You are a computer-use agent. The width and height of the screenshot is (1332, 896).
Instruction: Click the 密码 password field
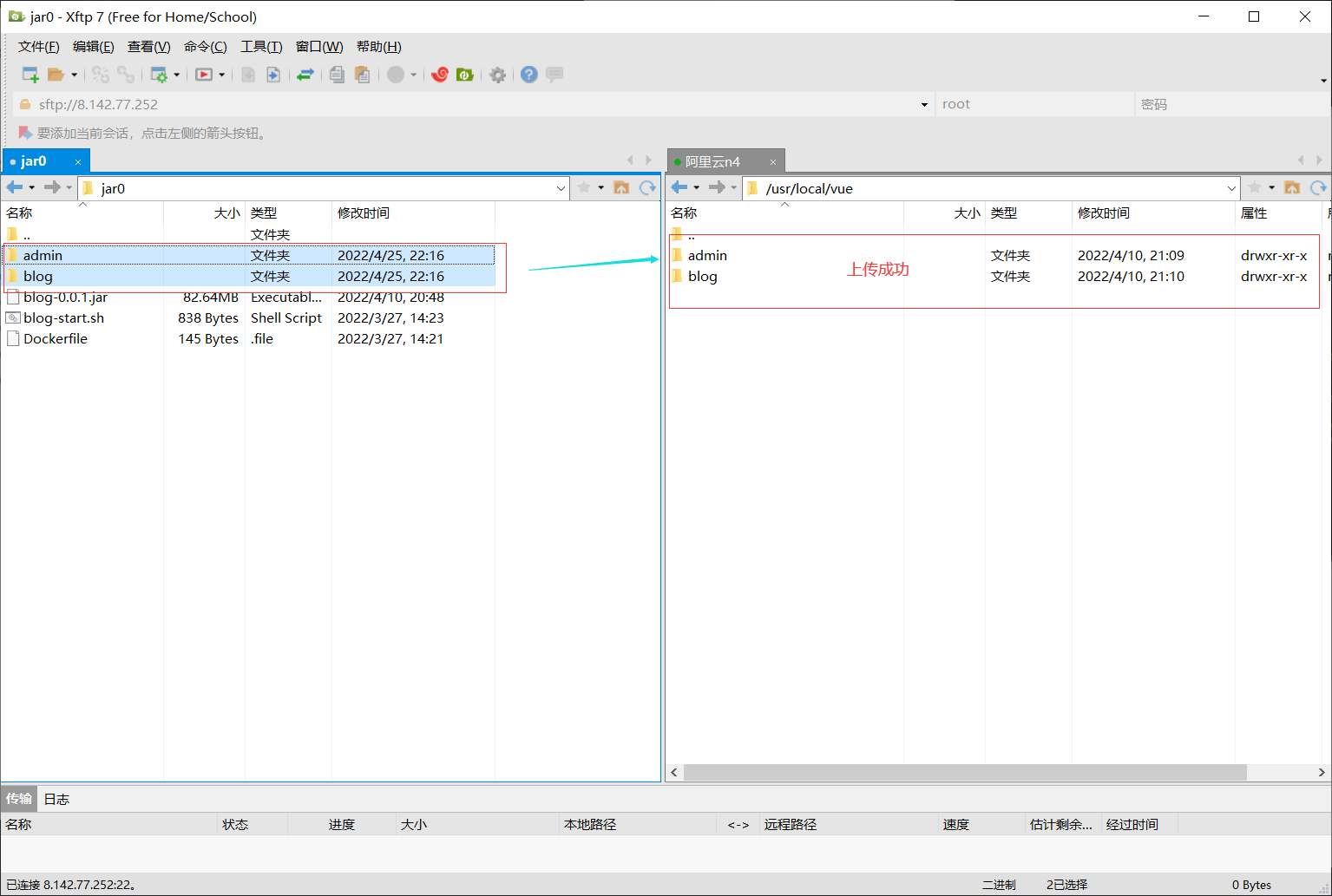(x=1232, y=104)
